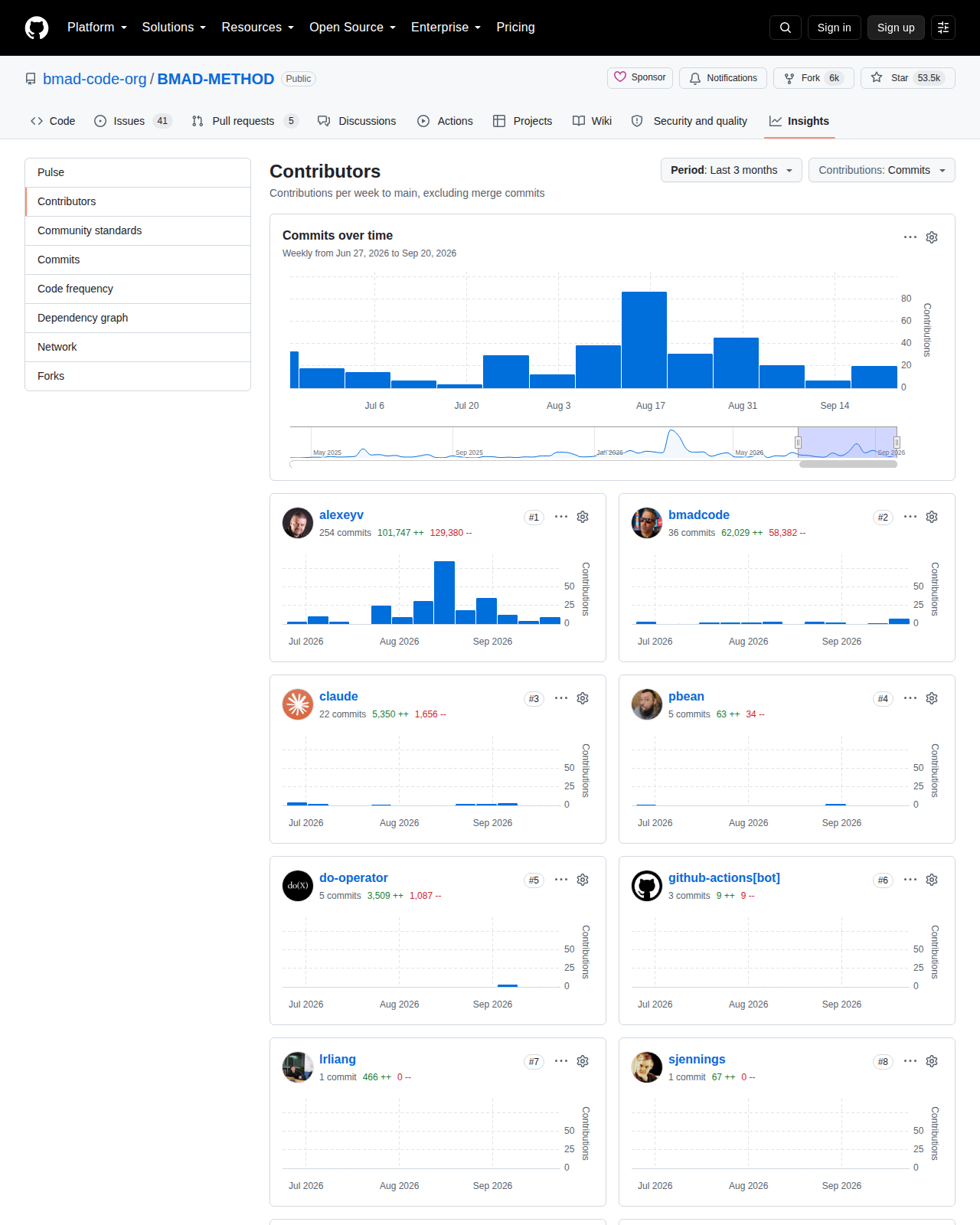Open the alexeyv profile link

341,514
